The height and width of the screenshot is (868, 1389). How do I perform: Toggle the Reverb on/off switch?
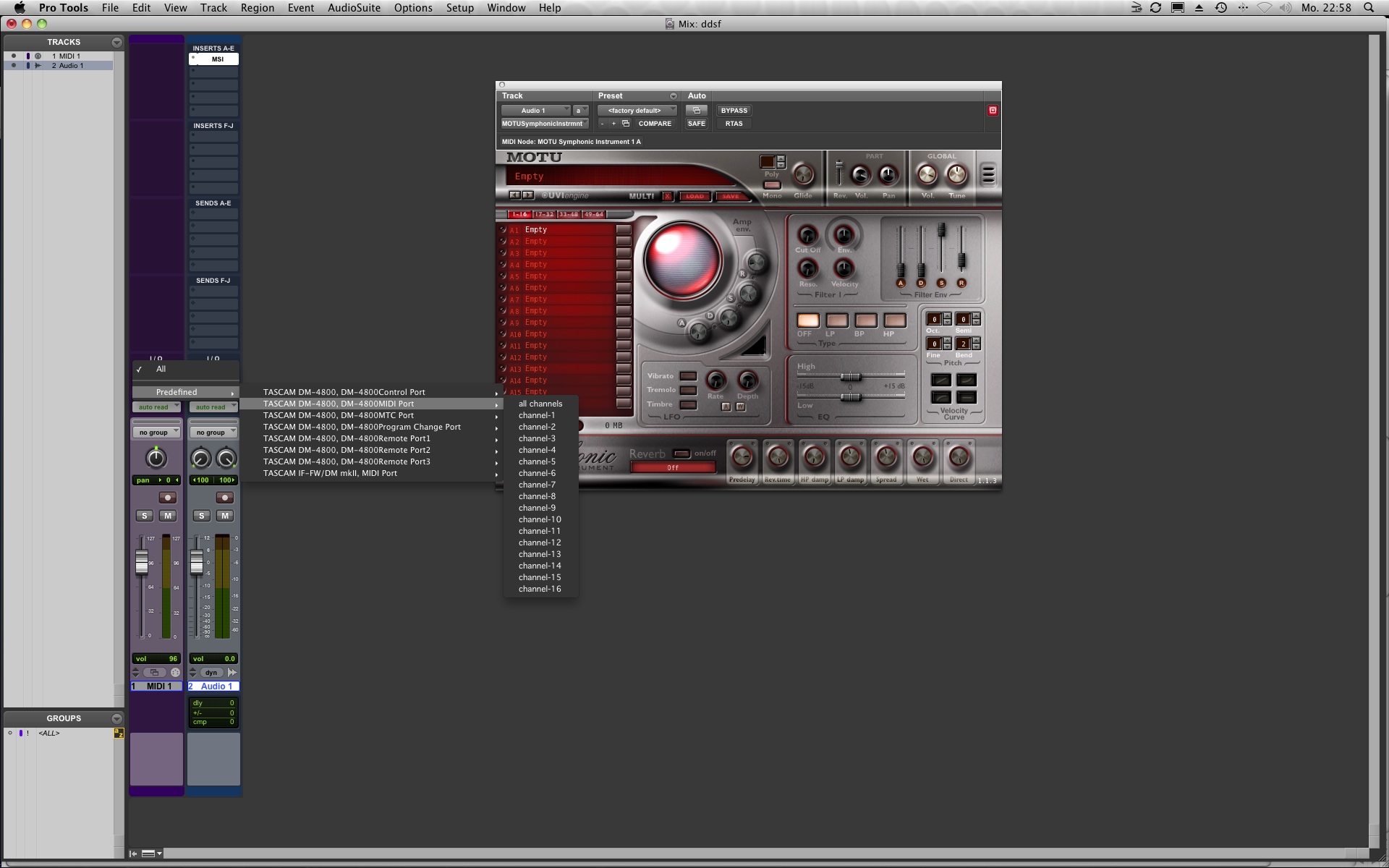(681, 454)
